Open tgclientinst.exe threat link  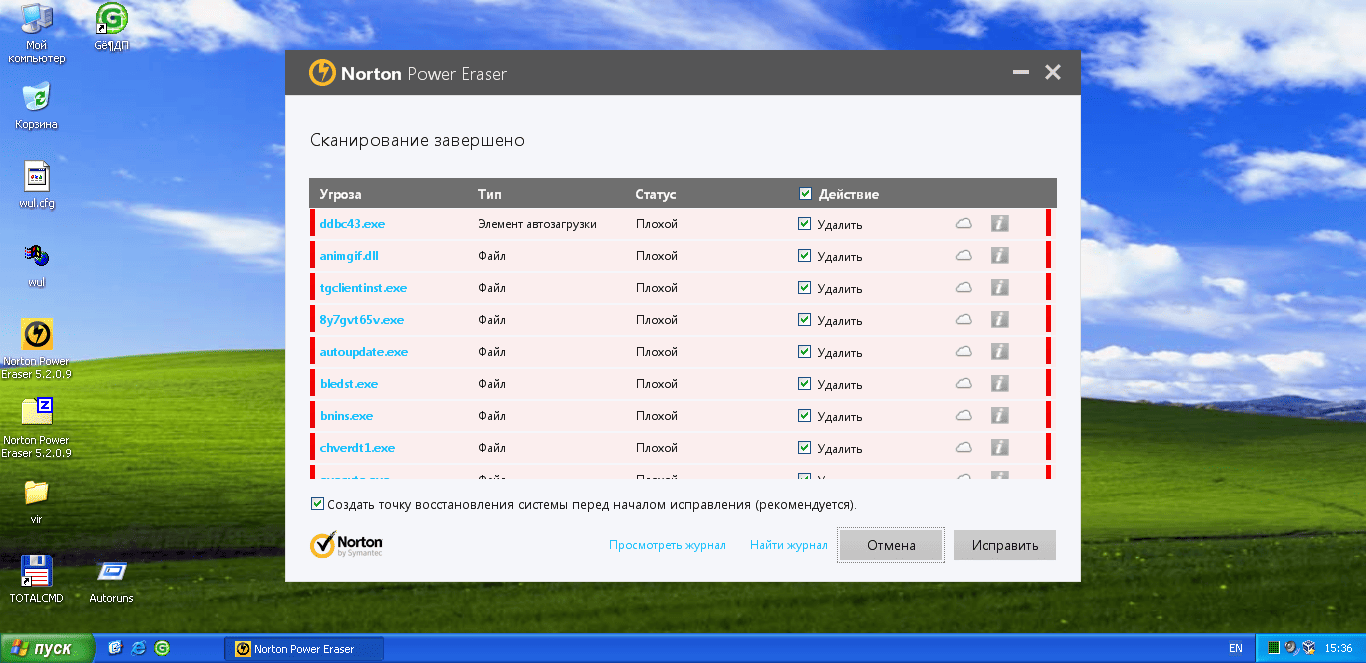pyautogui.click(x=363, y=288)
